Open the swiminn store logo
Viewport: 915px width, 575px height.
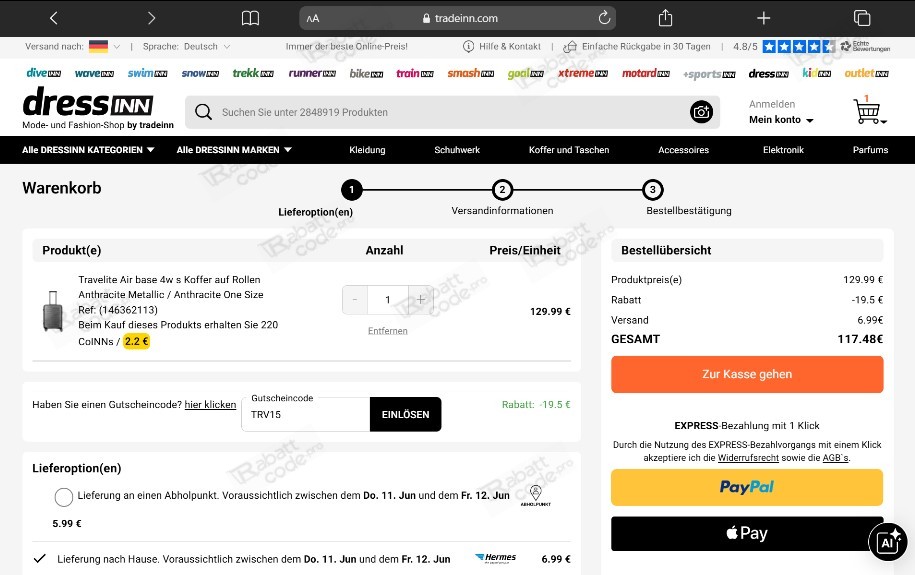[147, 73]
